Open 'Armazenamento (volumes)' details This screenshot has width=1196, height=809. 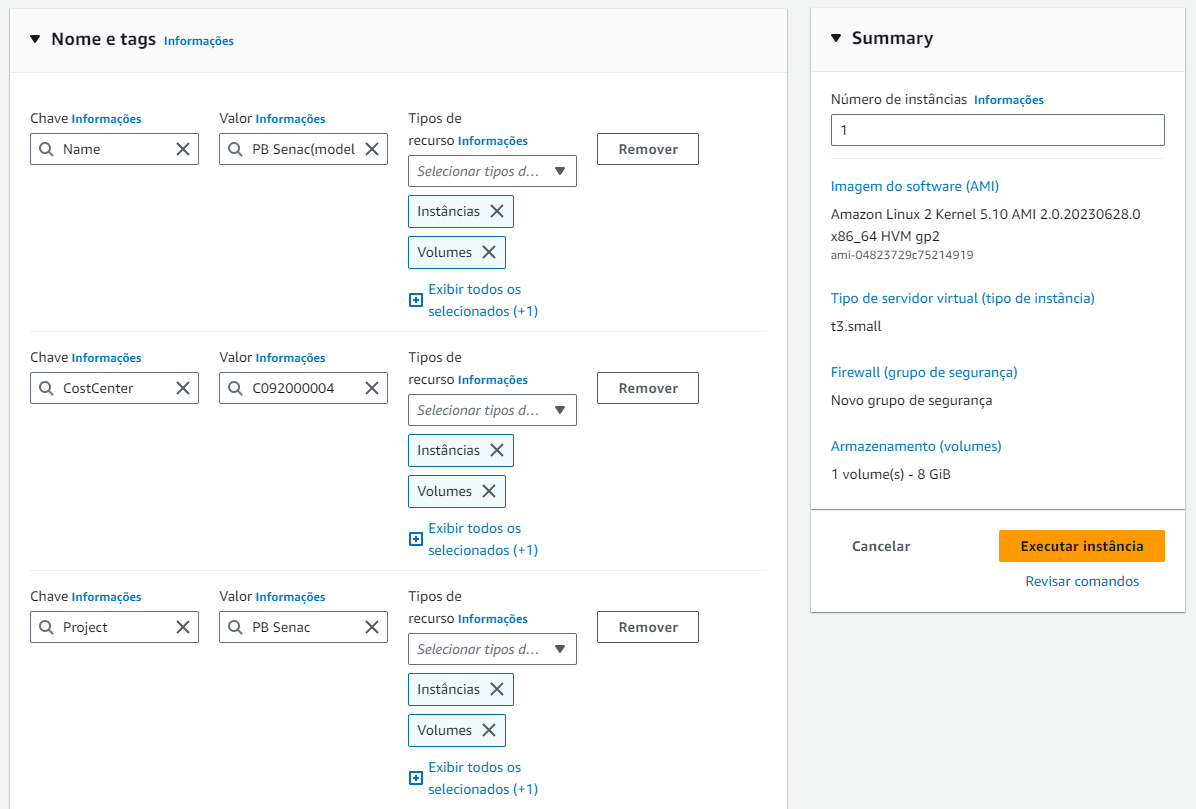click(x=915, y=445)
